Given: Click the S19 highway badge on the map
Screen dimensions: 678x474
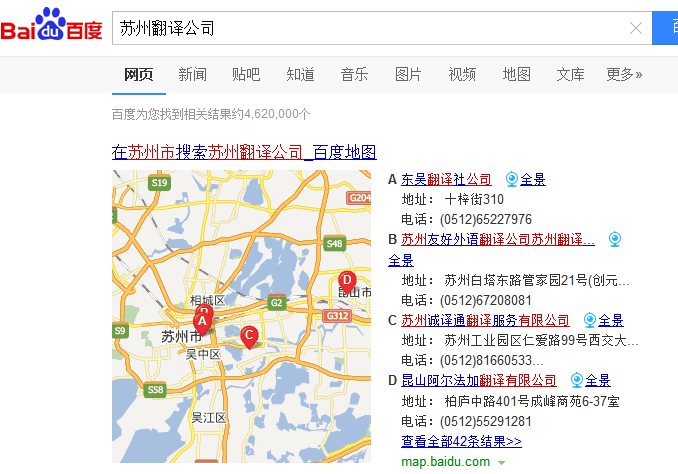Looking at the screenshot, I should pyautogui.click(x=159, y=183).
